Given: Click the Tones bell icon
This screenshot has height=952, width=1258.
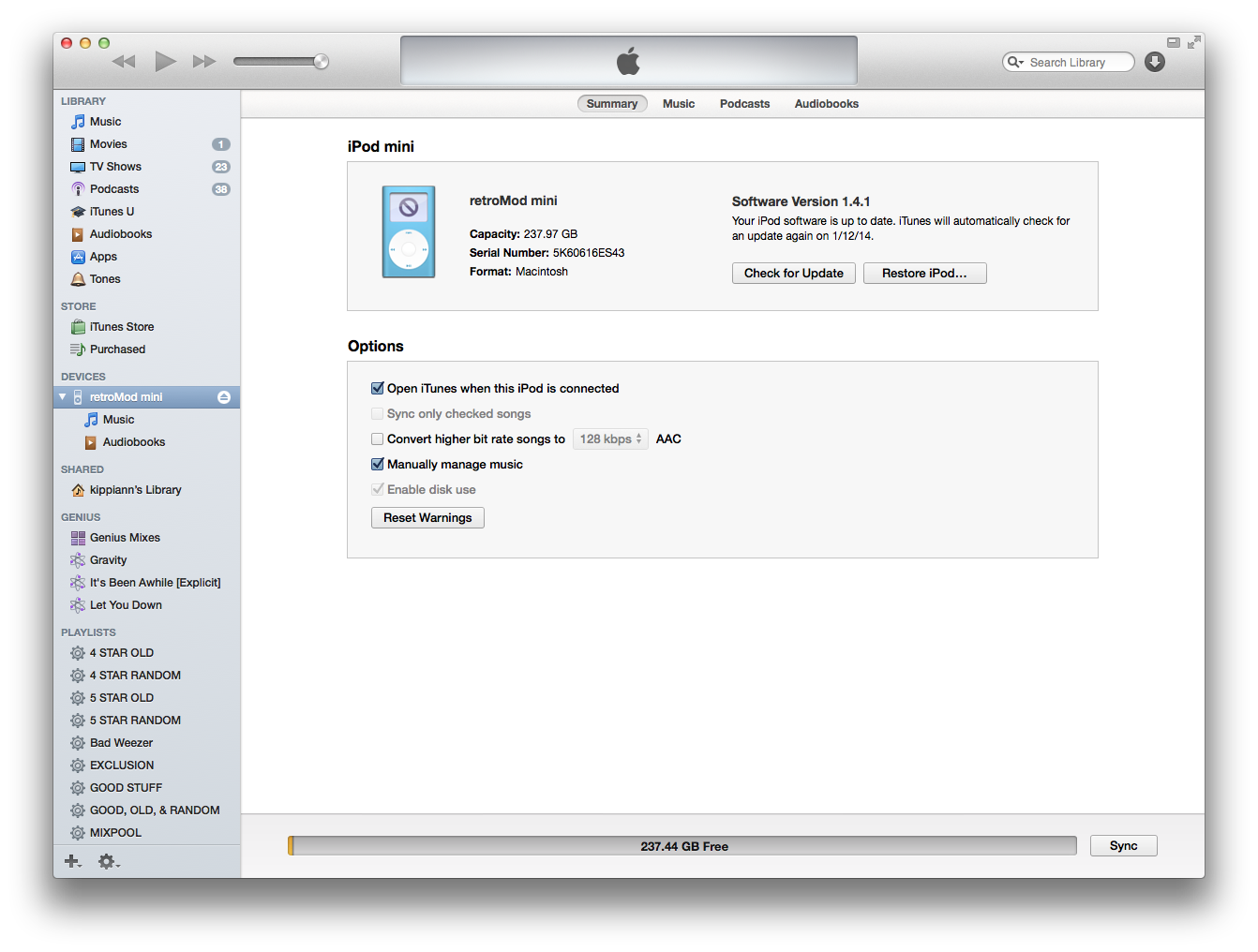Looking at the screenshot, I should 78,279.
